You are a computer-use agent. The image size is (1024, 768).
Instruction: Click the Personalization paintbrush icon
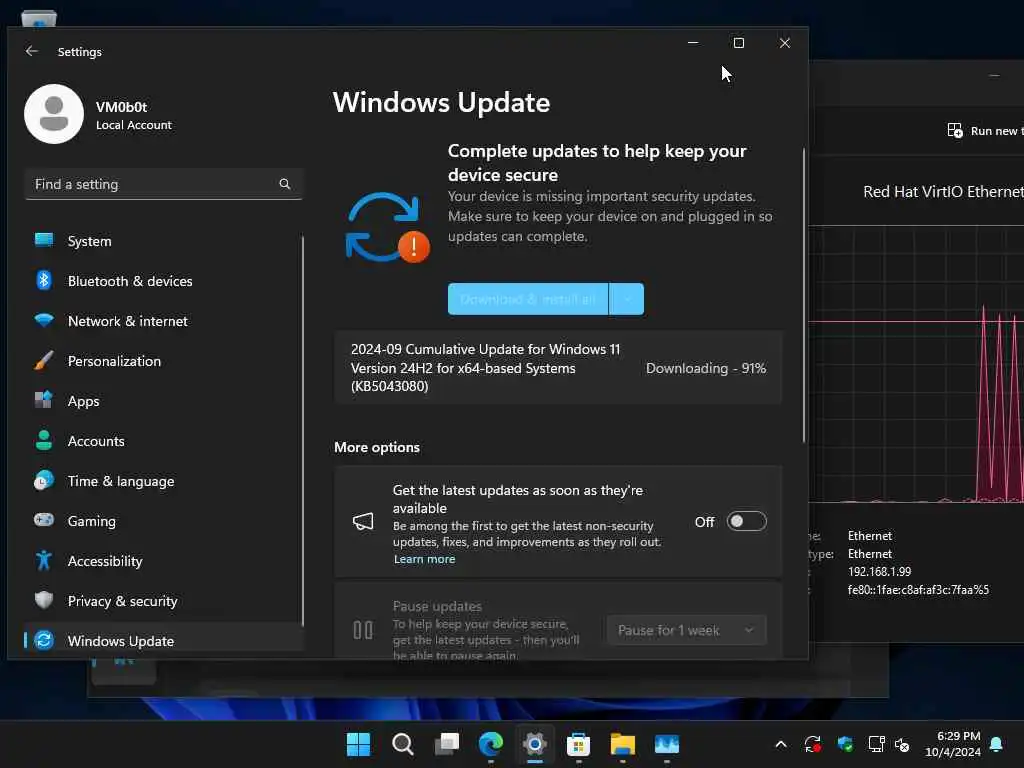coord(44,360)
